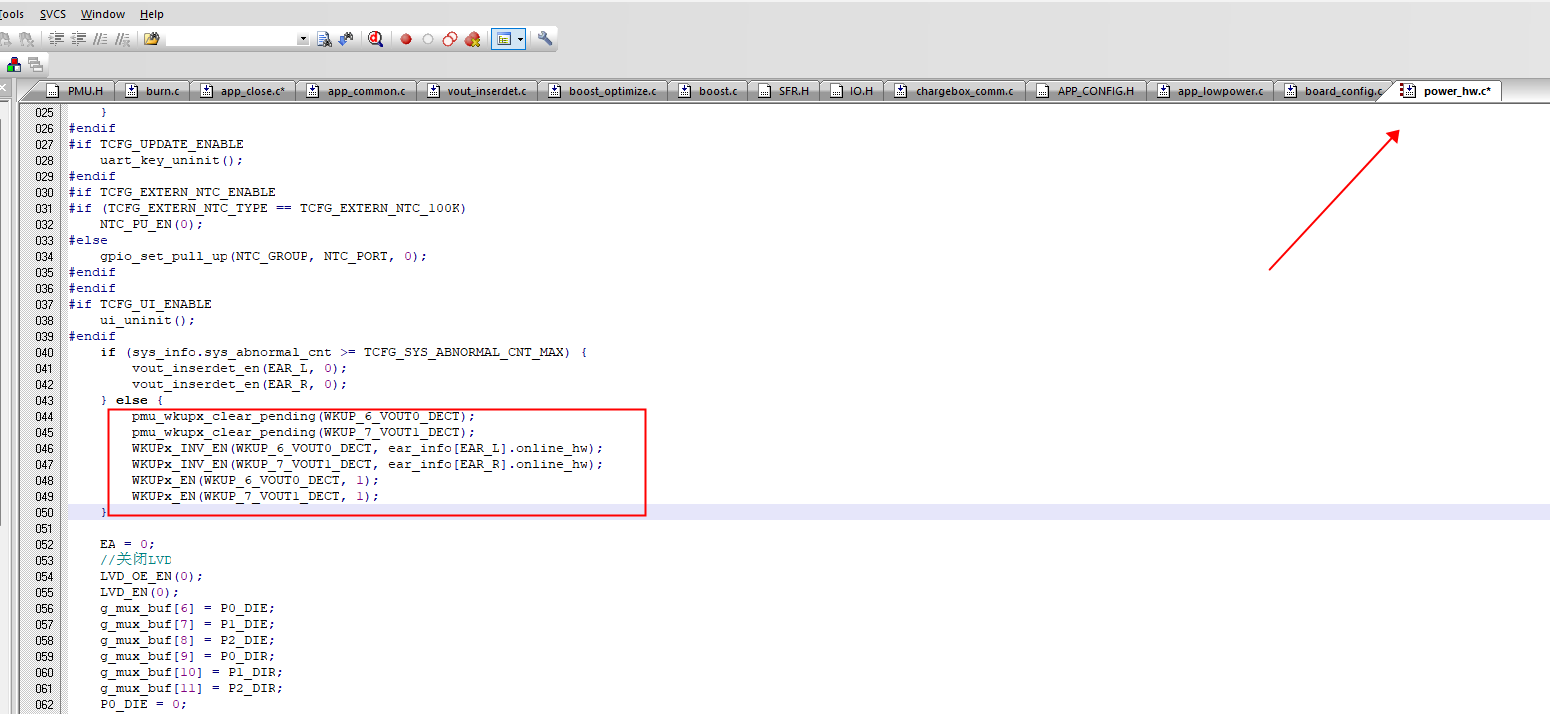
Task: Click the enable/disable breakpoint hollow circle icon
Action: (428, 39)
